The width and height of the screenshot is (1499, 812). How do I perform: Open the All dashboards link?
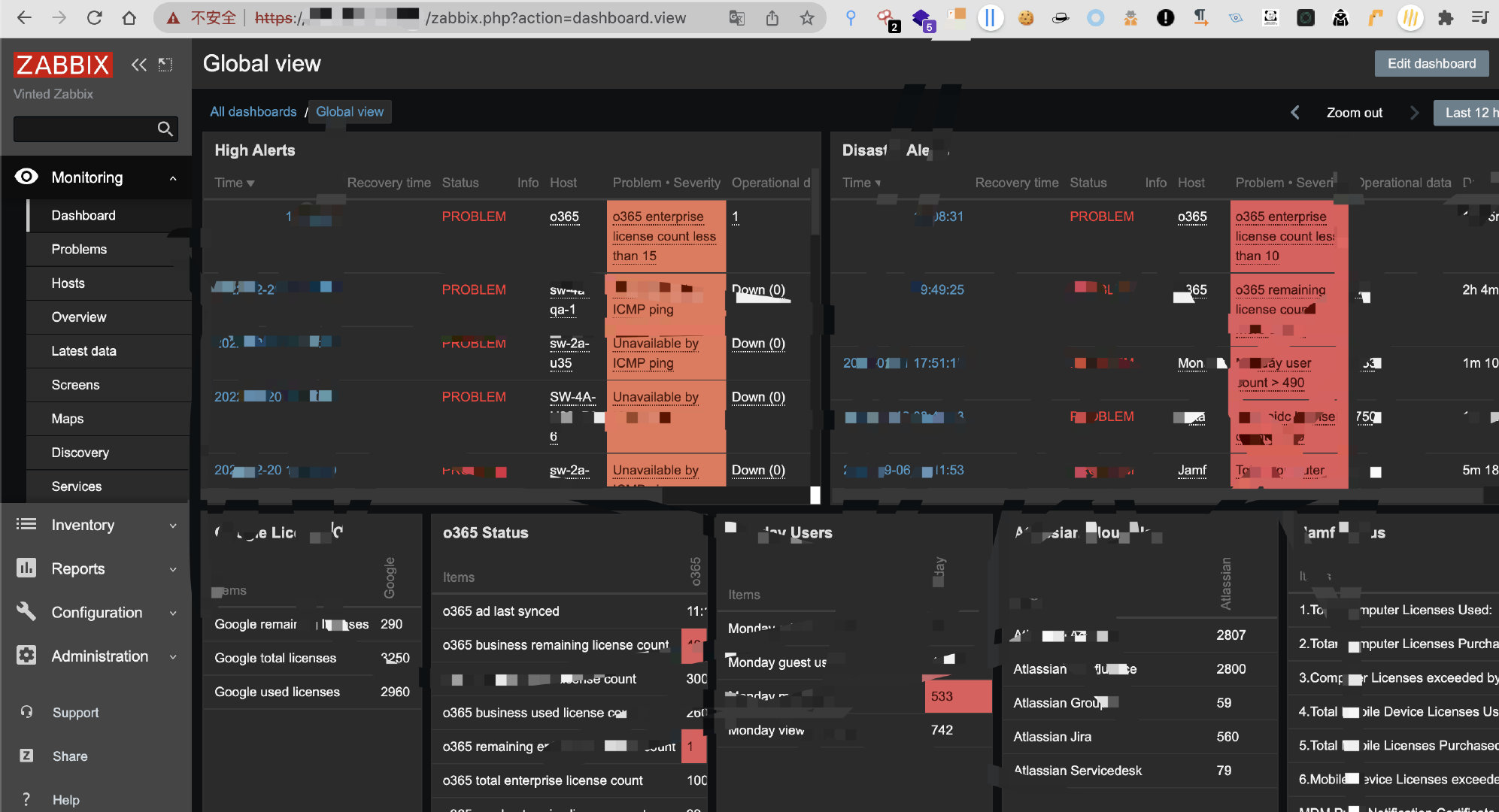253,112
